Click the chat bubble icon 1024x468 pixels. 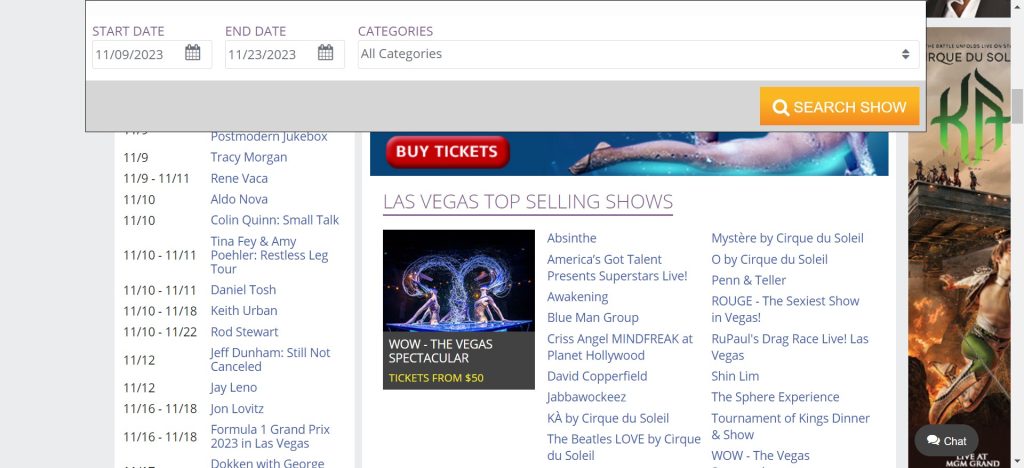click(933, 441)
